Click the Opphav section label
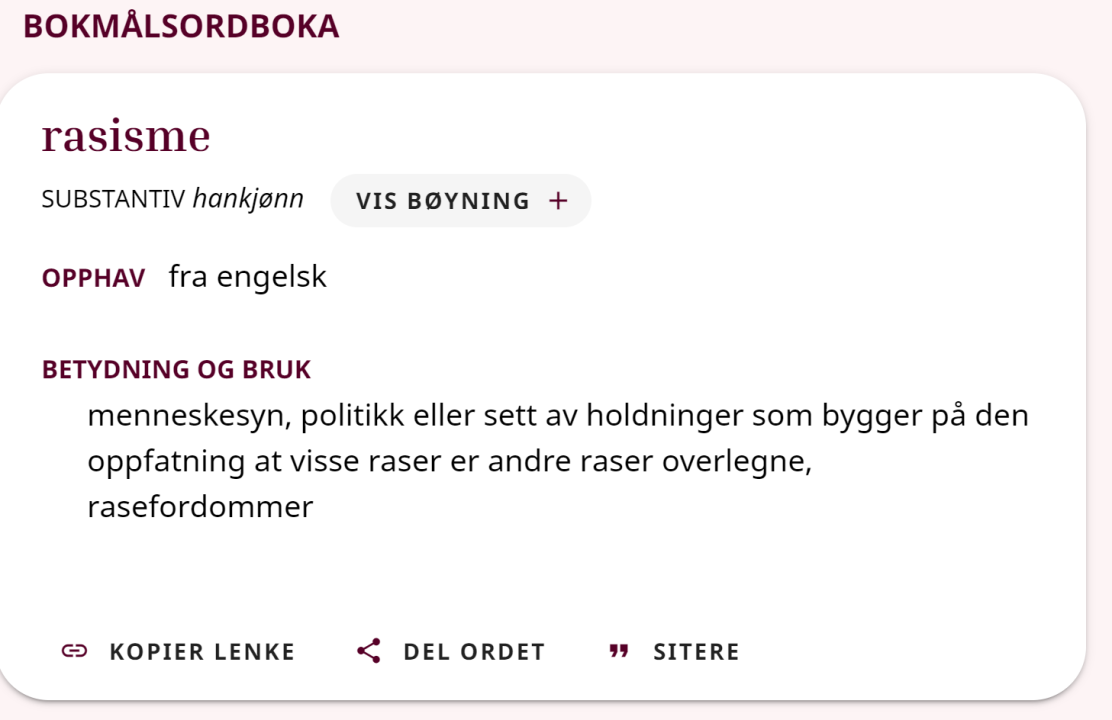Viewport: 1112px width, 720px height. tap(94, 277)
